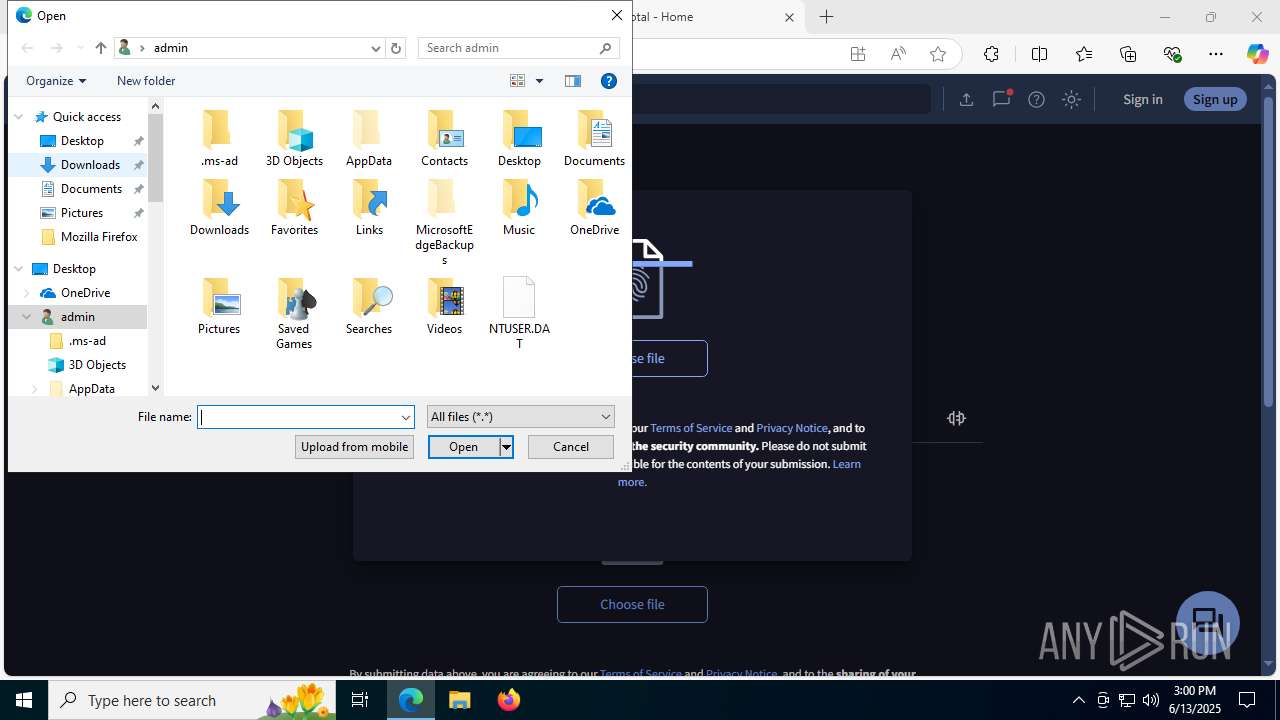Open the file type All files dropdown
The image size is (1280, 720).
pos(520,417)
